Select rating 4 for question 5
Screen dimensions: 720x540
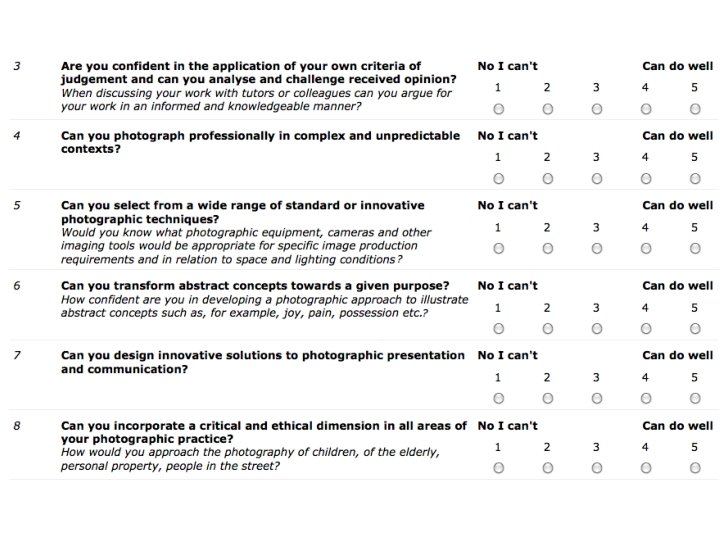coord(646,249)
